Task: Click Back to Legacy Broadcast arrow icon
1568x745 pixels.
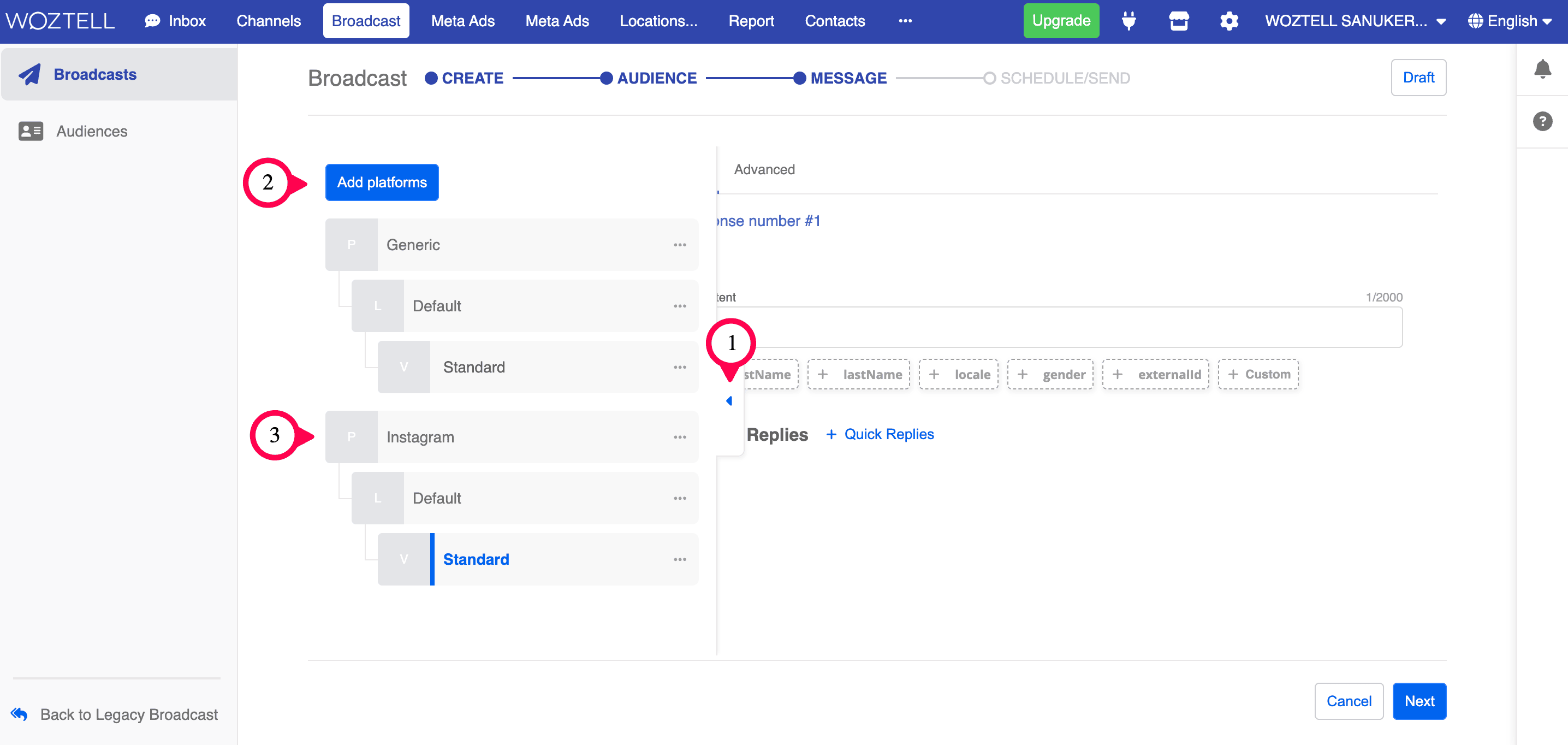Action: (20, 714)
